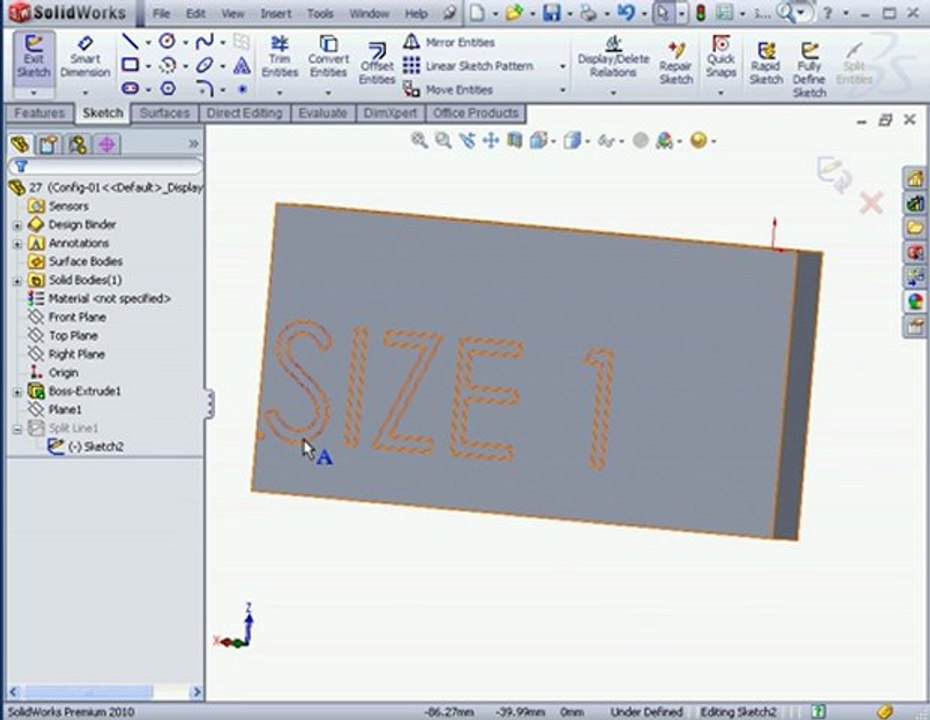
Task: Select the Spline sketch tool
Action: pos(205,42)
